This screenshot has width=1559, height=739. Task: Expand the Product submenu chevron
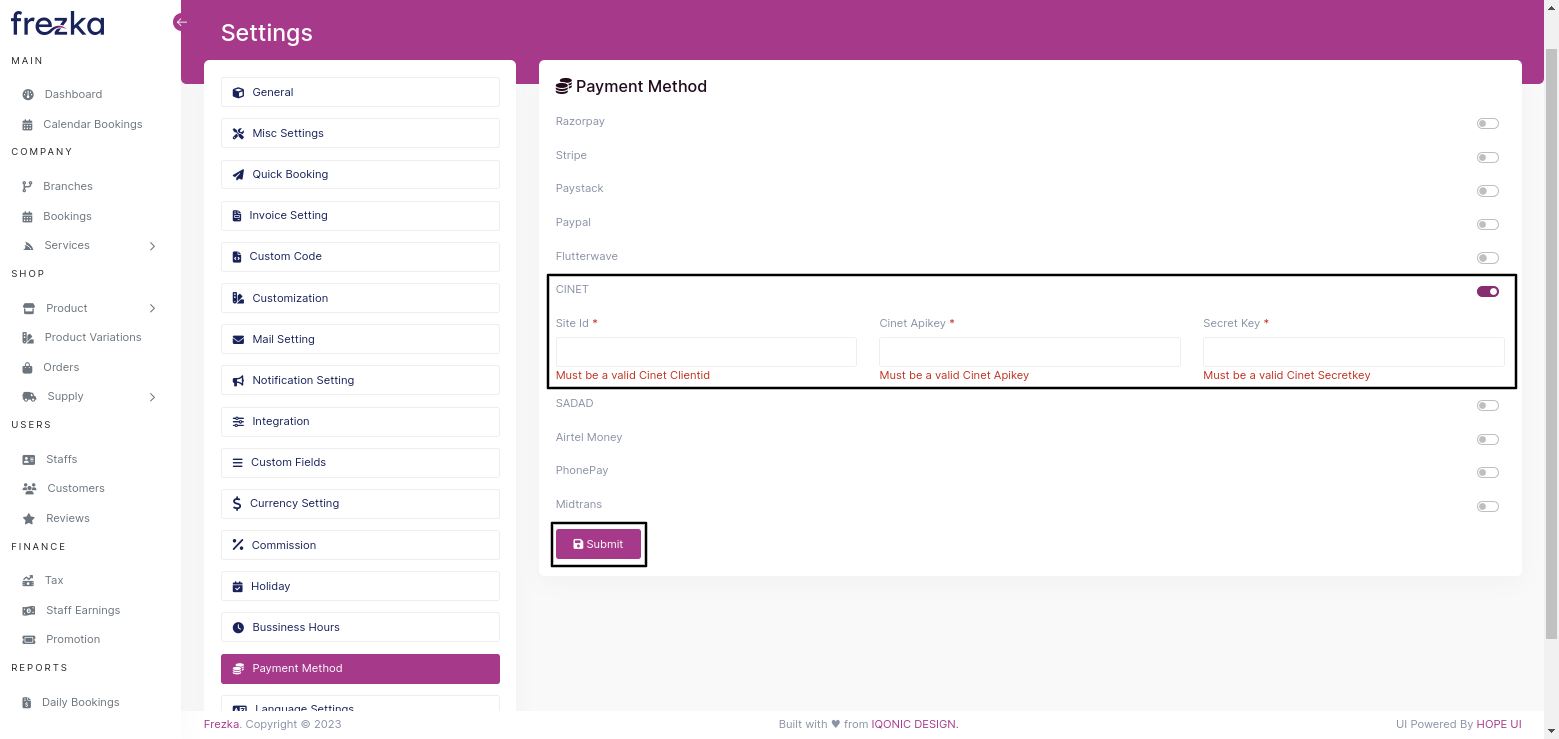pos(153,308)
